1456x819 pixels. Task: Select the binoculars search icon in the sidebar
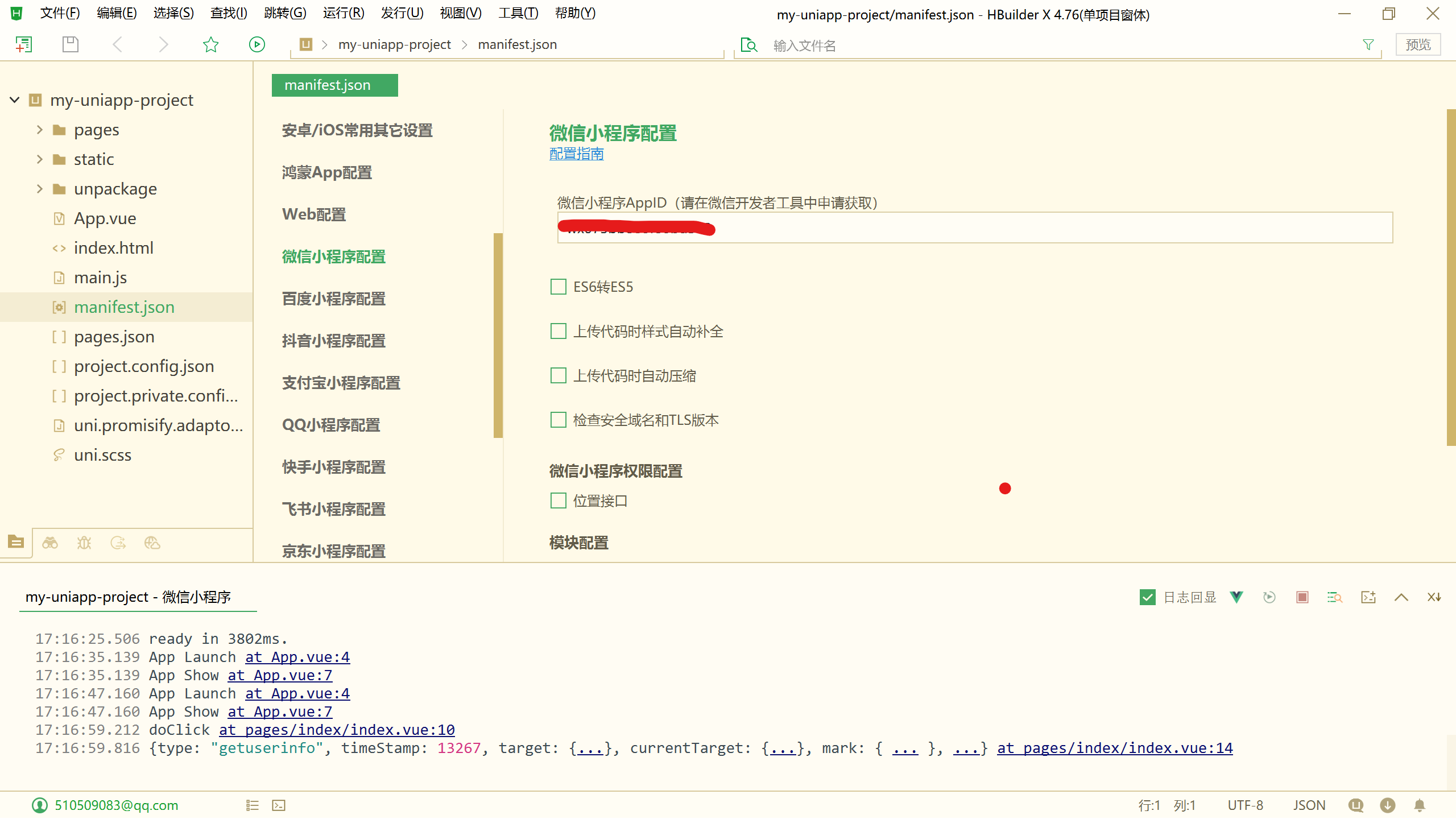click(50, 543)
